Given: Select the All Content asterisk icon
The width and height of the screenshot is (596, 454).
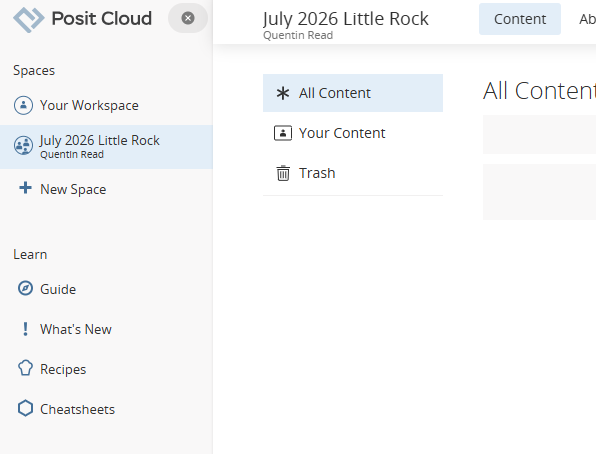Looking at the screenshot, I should 283,93.
